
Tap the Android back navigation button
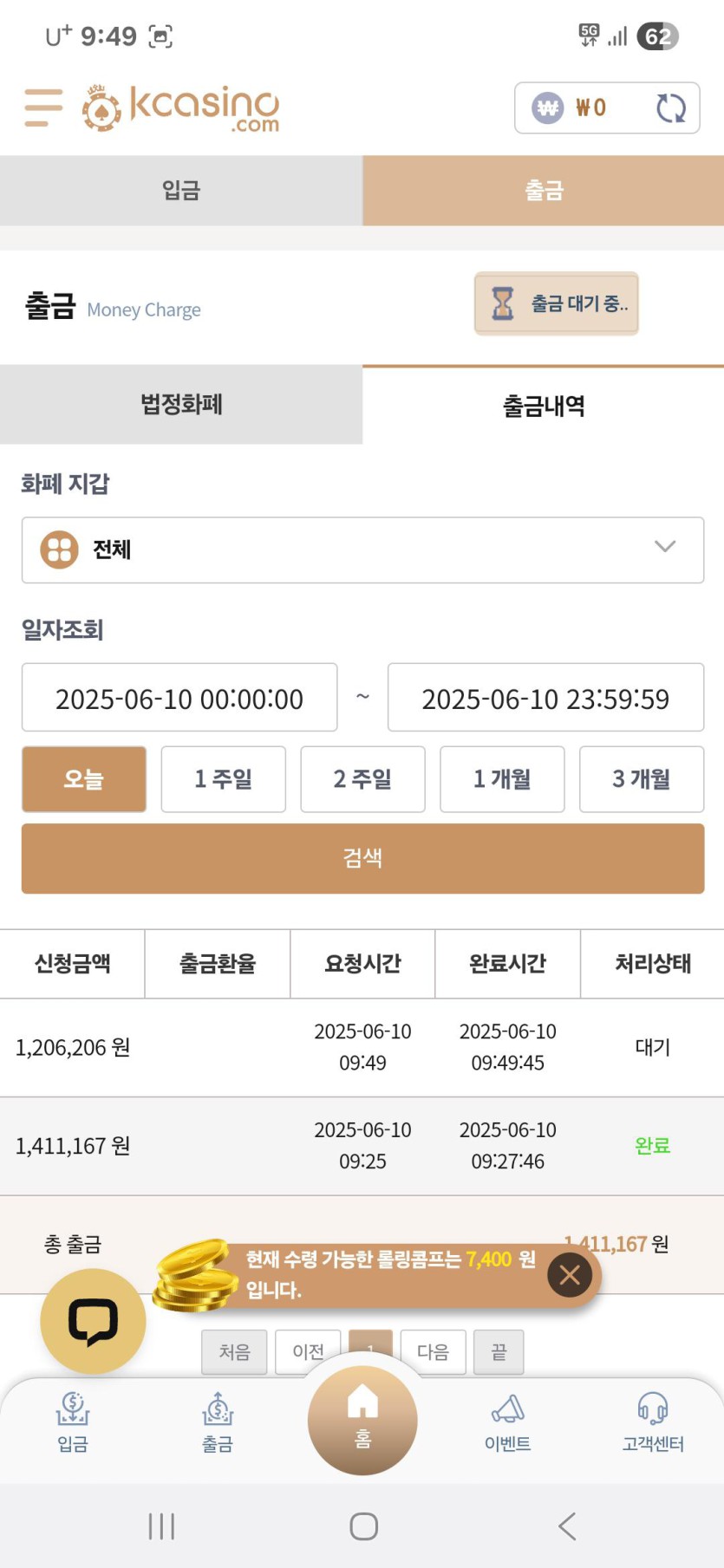tap(567, 1526)
